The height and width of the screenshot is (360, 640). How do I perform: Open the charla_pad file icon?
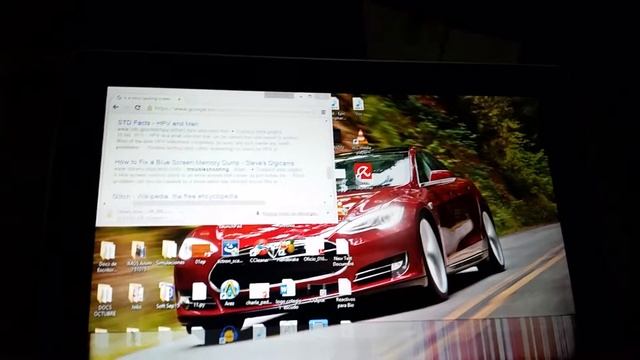[x=259, y=294]
